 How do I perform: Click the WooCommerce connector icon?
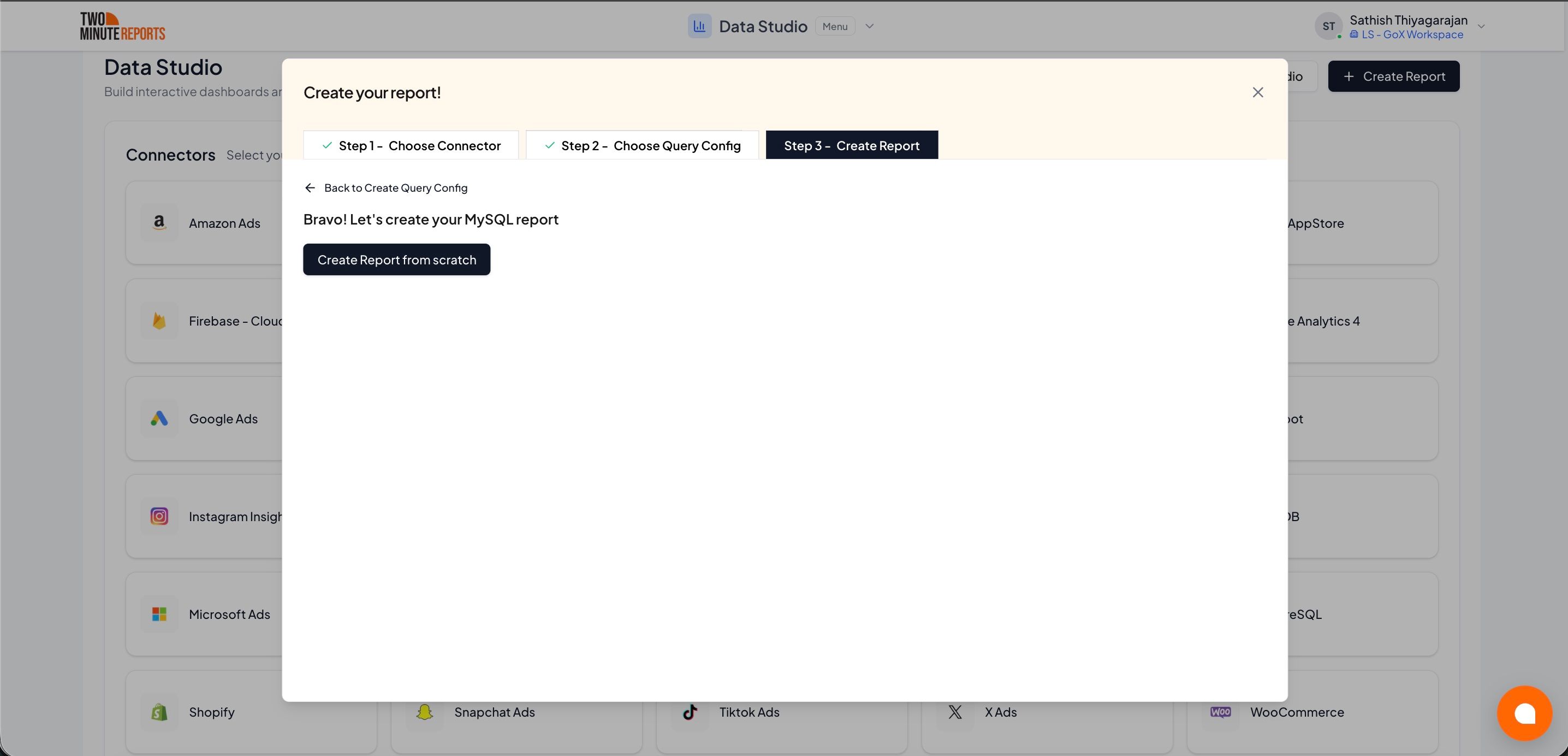click(x=1221, y=712)
